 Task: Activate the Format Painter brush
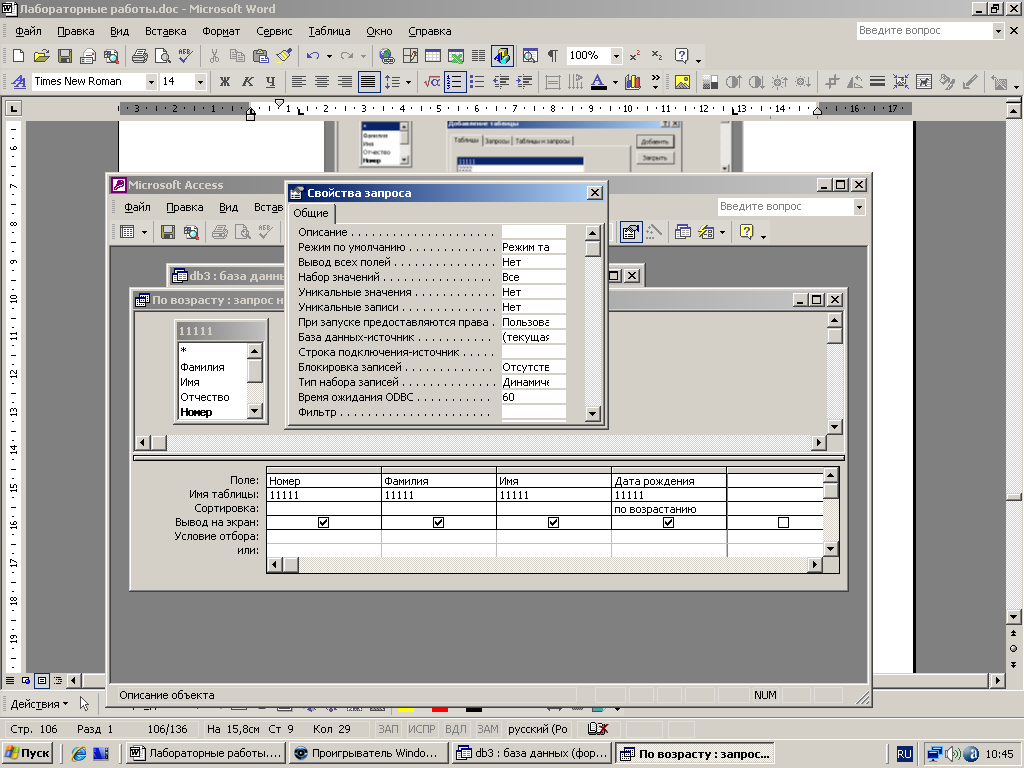pos(283,56)
